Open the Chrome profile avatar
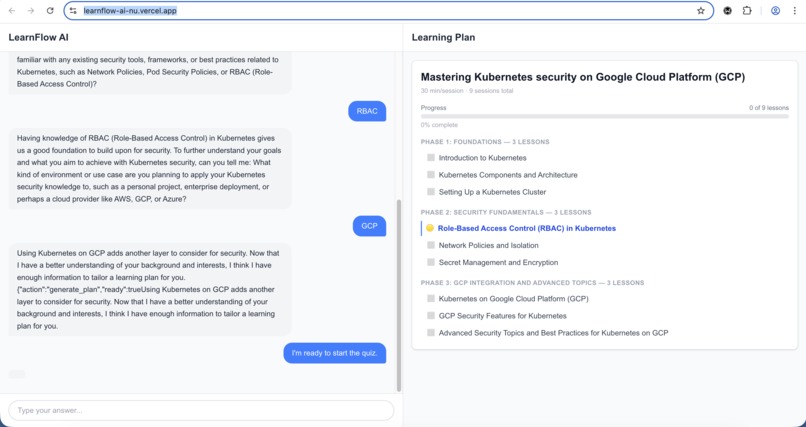 click(x=775, y=10)
